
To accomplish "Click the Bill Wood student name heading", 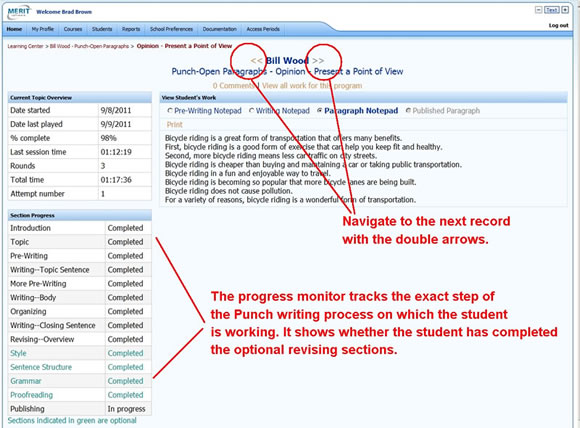I will pos(287,61).
